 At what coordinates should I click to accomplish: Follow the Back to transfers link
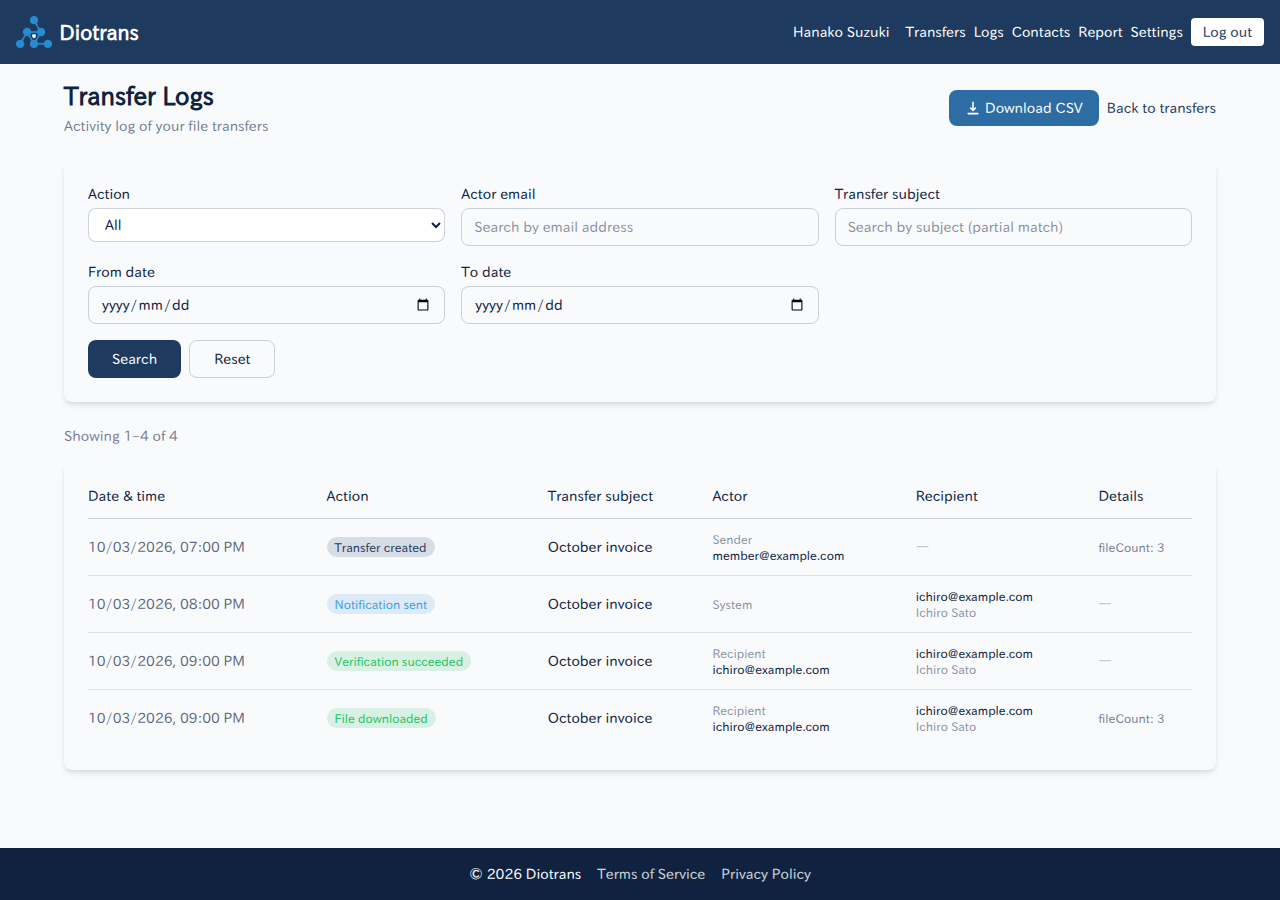(1161, 108)
